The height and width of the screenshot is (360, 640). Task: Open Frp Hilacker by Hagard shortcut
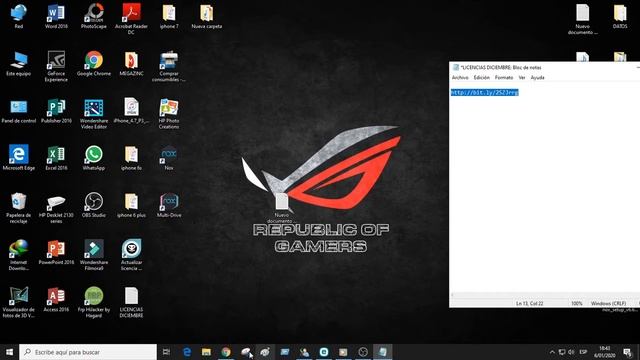click(x=94, y=302)
